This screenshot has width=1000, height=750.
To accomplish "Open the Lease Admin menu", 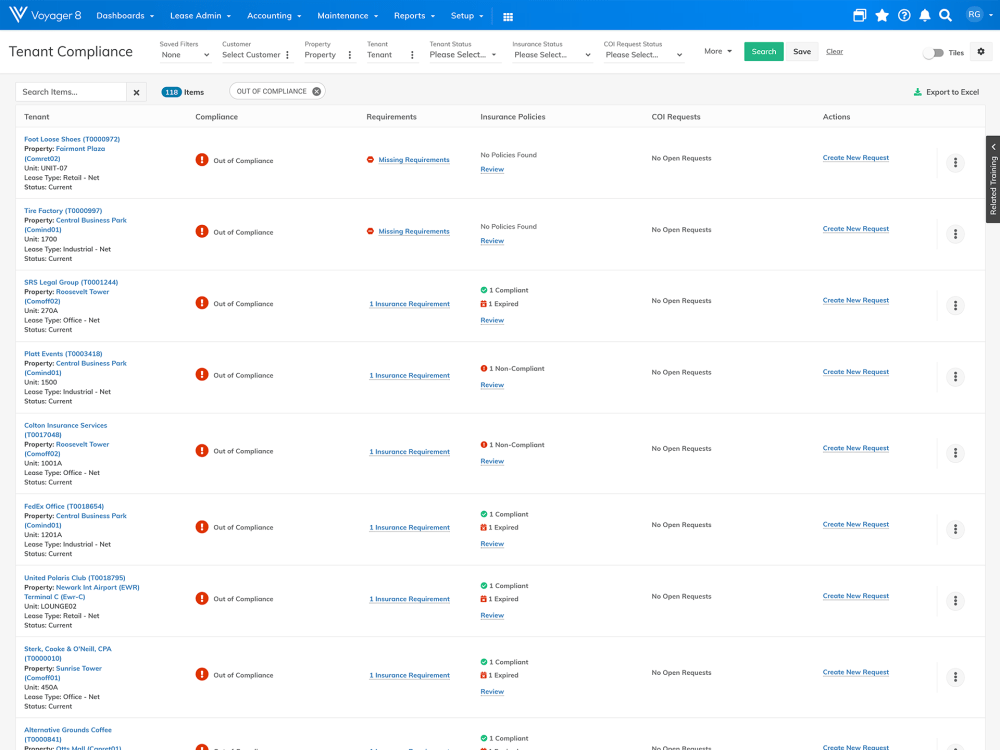I will [200, 16].
